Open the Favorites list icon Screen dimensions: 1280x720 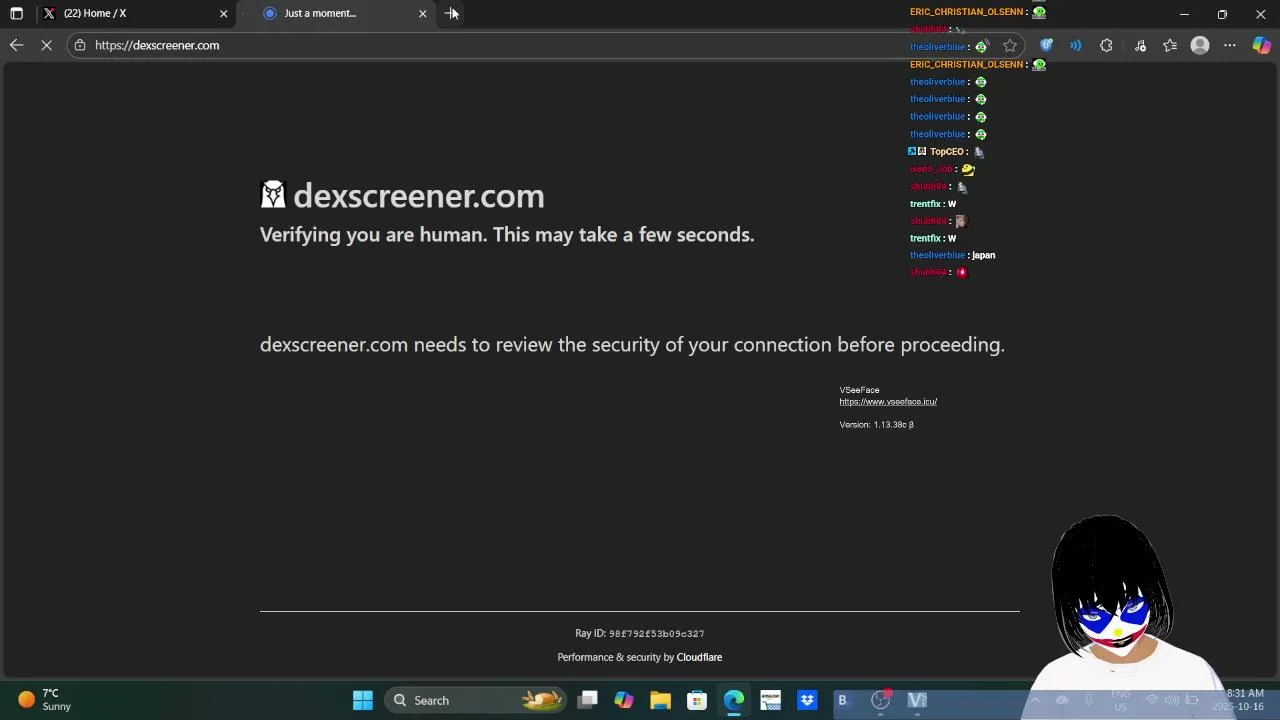point(1170,45)
